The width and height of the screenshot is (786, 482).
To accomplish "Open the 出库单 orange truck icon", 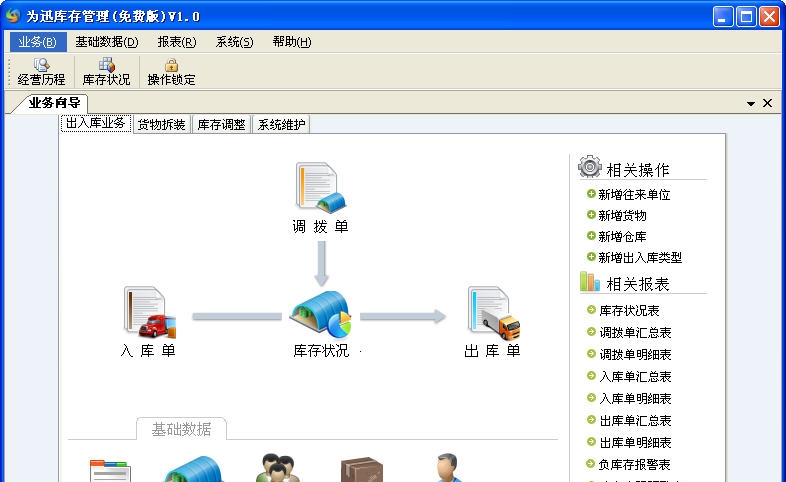I will pyautogui.click(x=494, y=313).
